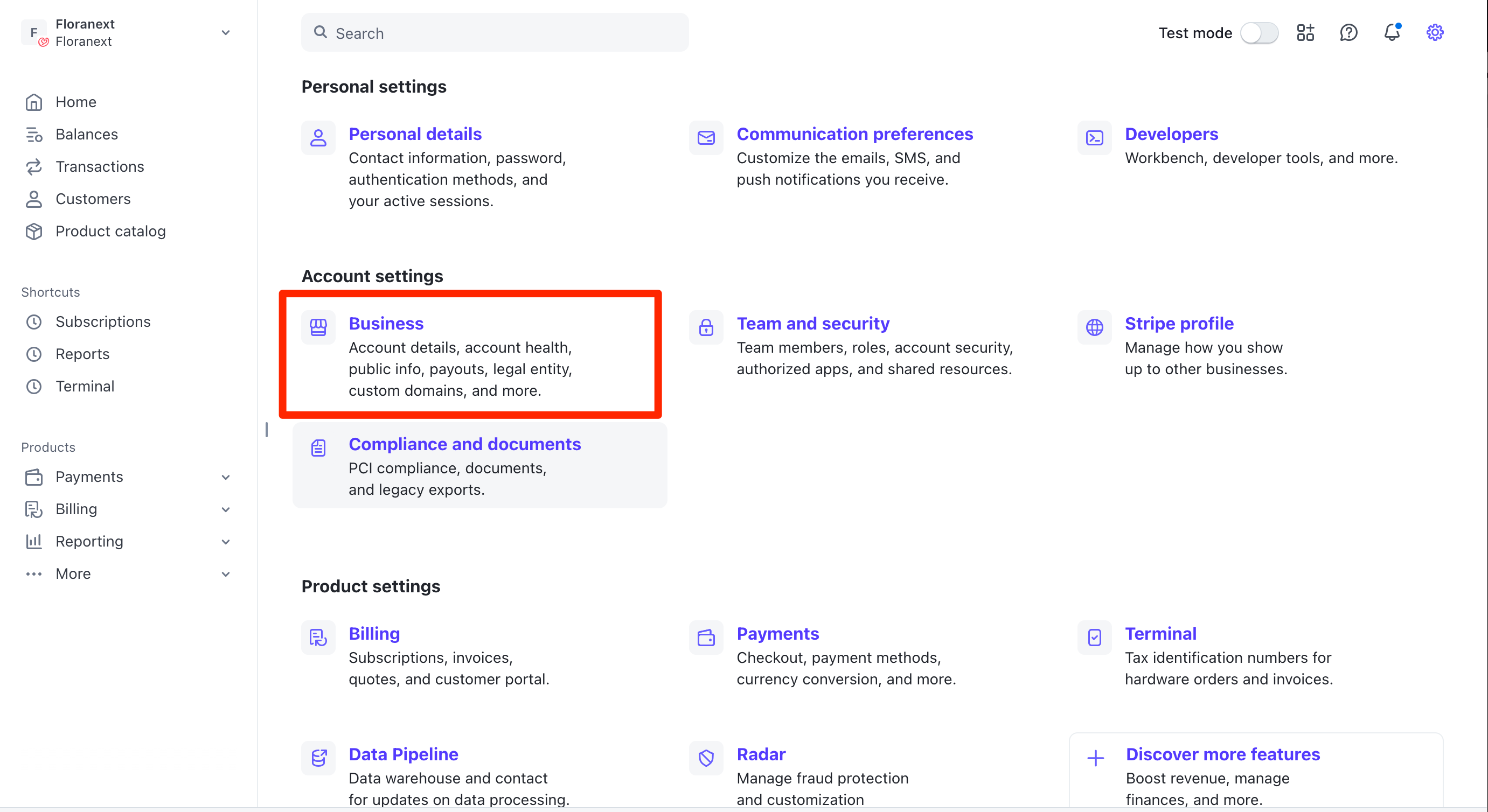
Task: Click the apps grid plus icon
Action: (x=1305, y=33)
